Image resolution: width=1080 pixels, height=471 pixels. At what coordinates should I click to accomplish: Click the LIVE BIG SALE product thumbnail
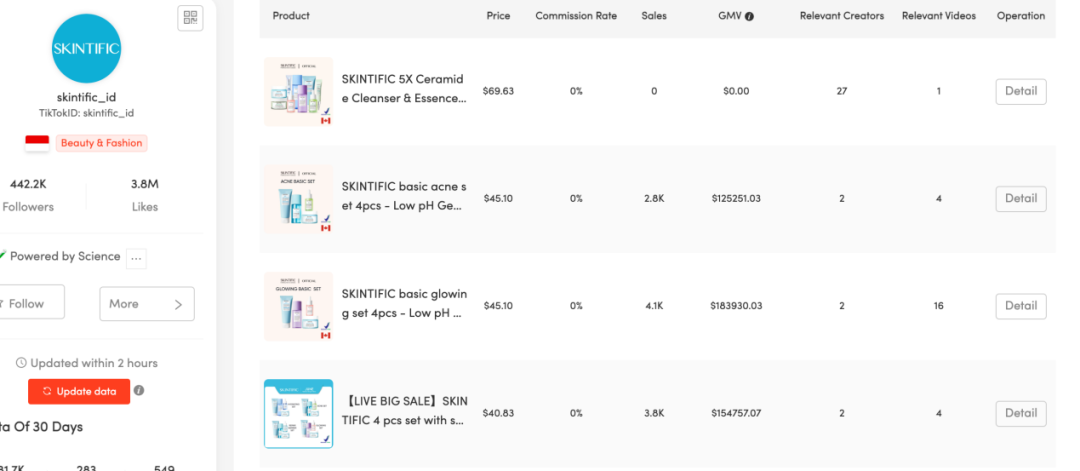(x=298, y=413)
